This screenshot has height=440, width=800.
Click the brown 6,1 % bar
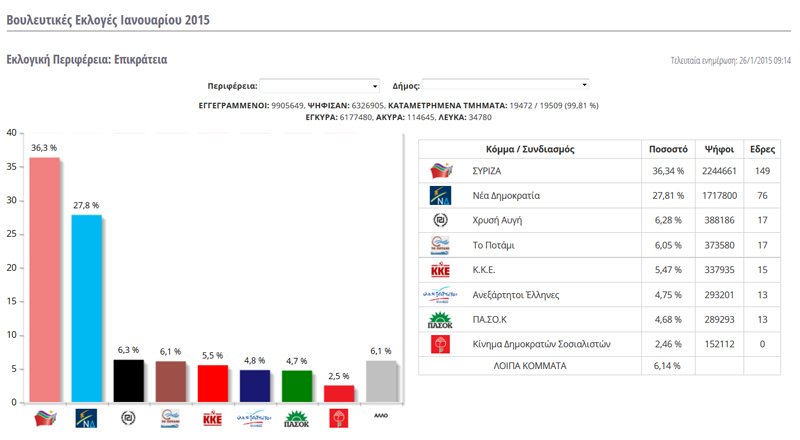point(170,382)
